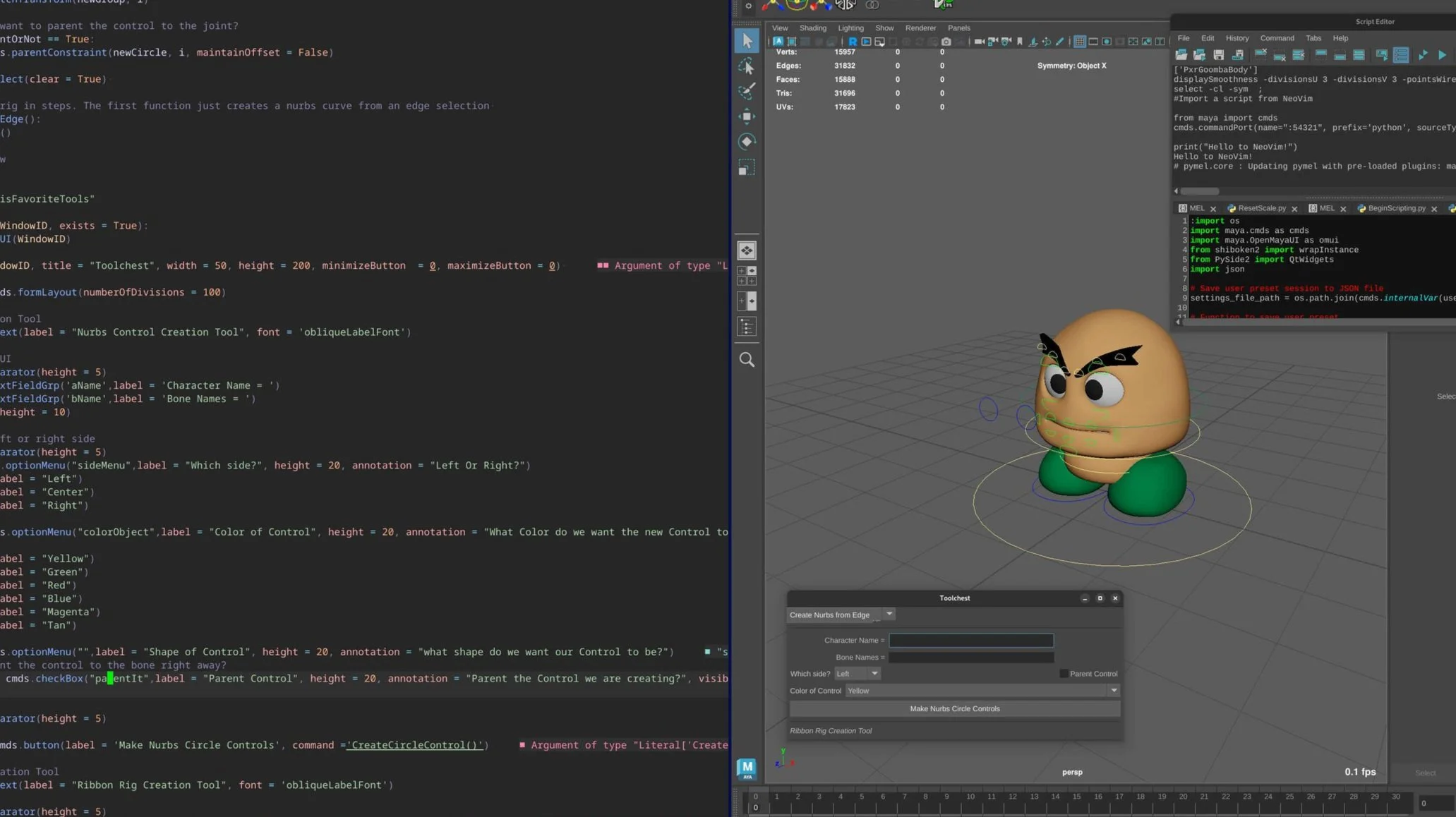The width and height of the screenshot is (1456, 817).
Task: Click Source Script icon in the Script Editor
Action: [1199, 55]
